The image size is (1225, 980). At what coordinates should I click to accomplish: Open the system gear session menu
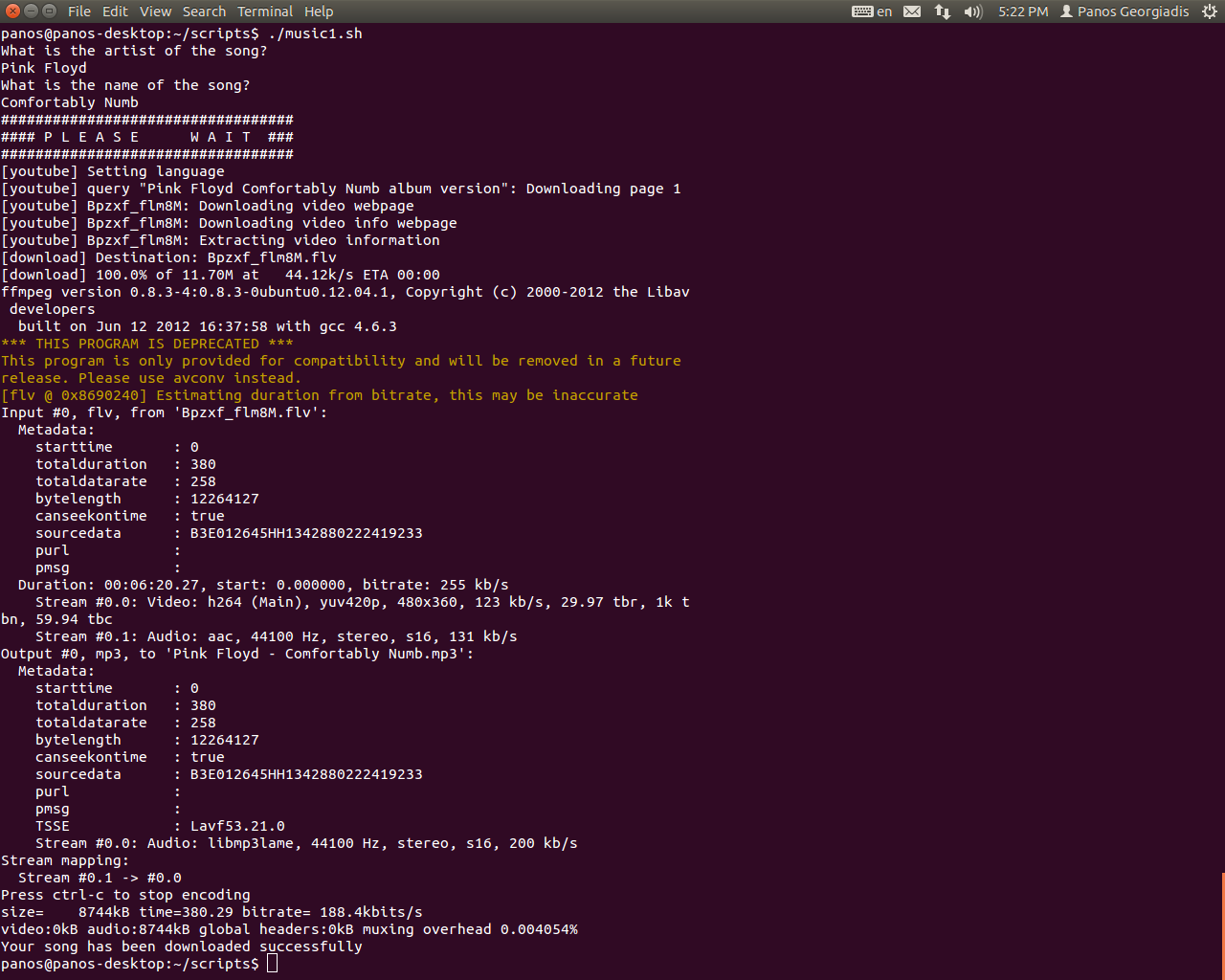(x=1209, y=11)
